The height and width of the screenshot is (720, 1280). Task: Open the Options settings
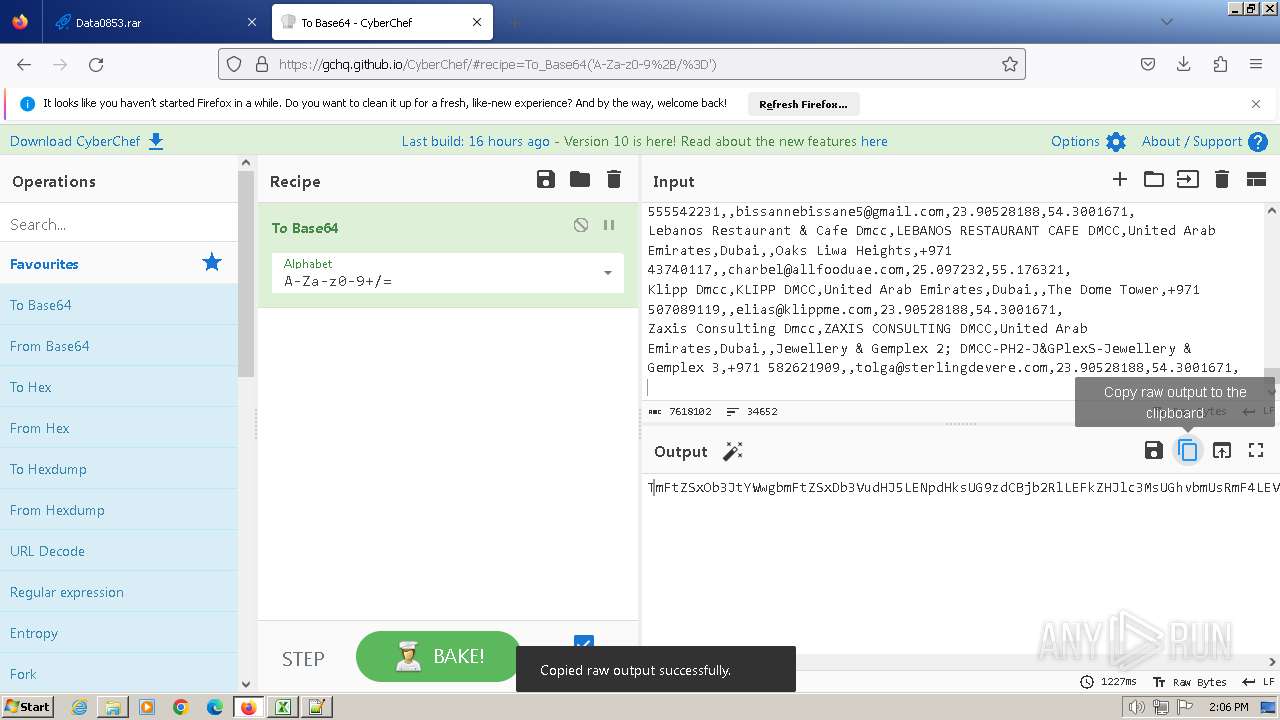[1088, 141]
